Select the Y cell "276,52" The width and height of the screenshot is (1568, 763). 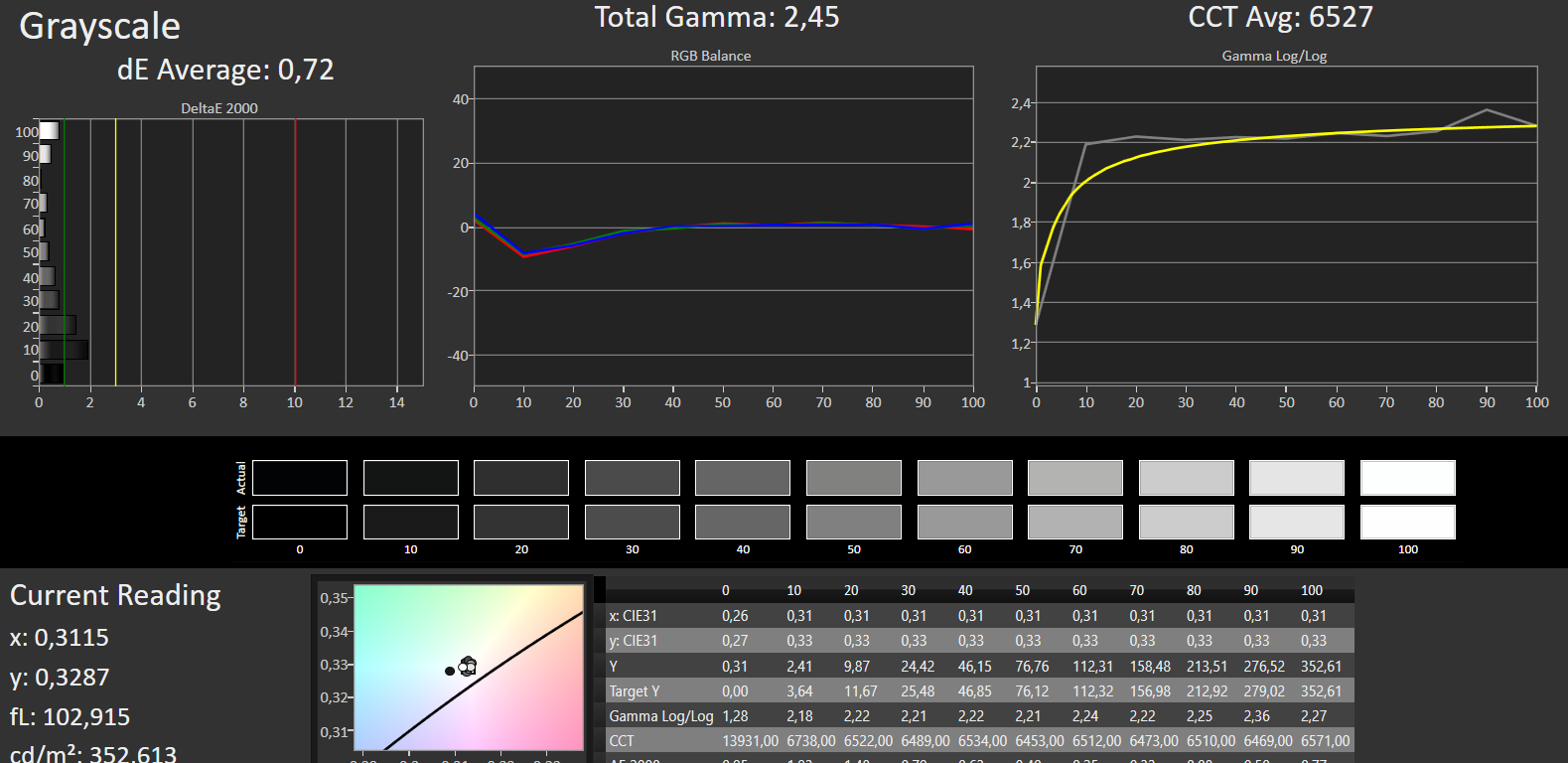(x=1264, y=667)
